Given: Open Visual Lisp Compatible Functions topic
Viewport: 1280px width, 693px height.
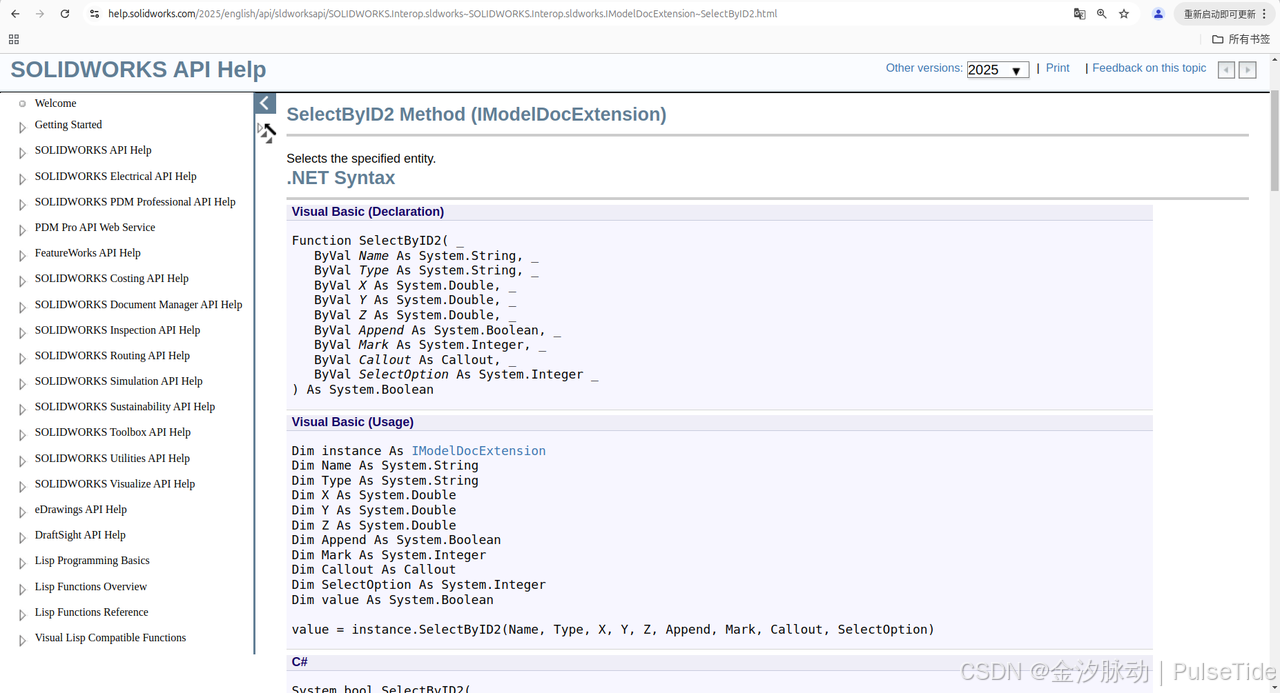Looking at the screenshot, I should 110,638.
